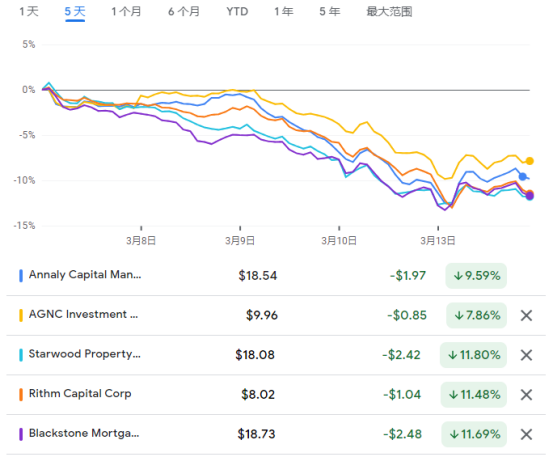Click the 3月8日 date label on axis
Screen dimensions: 554x458
click(141, 241)
